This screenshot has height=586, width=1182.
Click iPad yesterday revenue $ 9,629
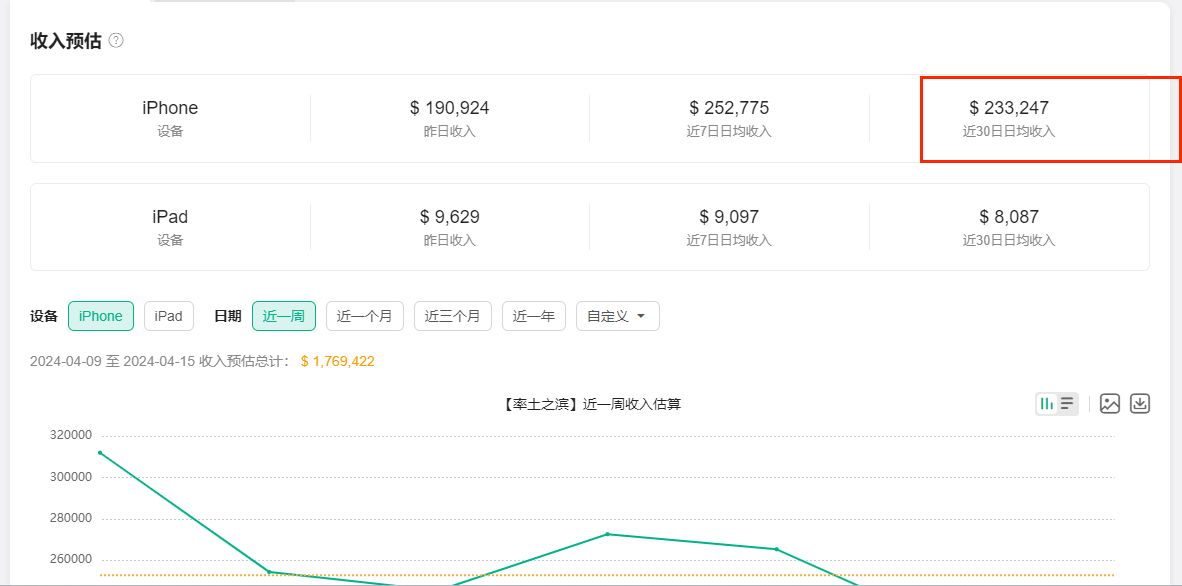[450, 217]
